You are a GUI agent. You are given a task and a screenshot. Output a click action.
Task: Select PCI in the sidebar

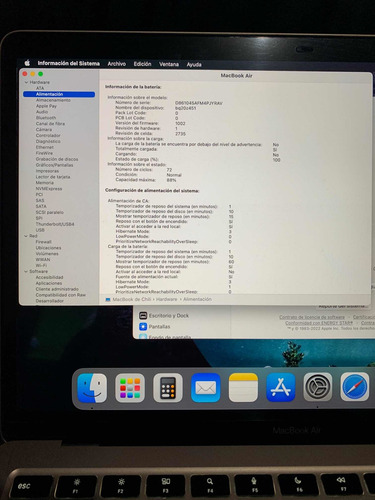[x=39, y=195]
